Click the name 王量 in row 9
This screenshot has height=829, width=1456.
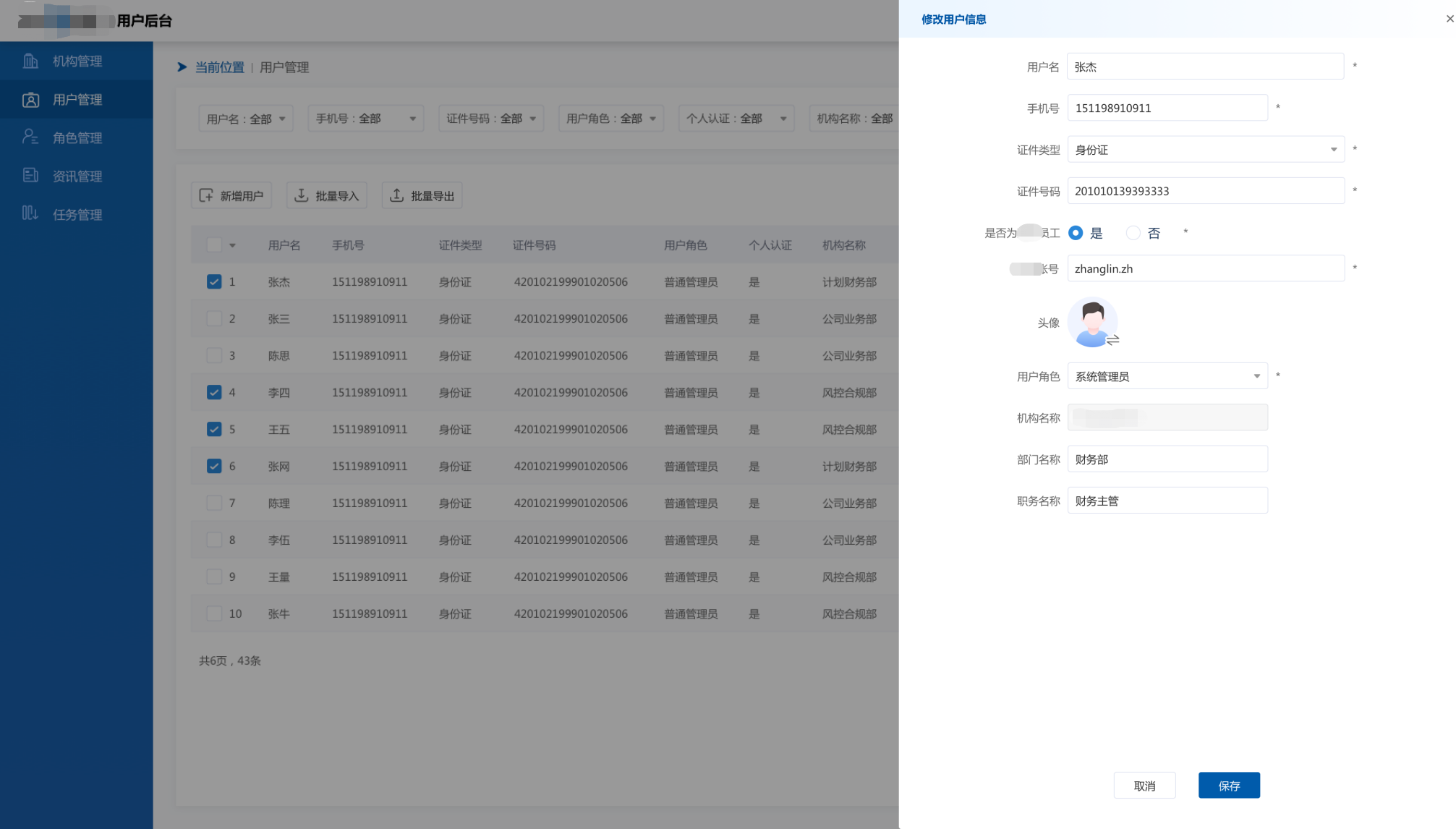pos(279,577)
